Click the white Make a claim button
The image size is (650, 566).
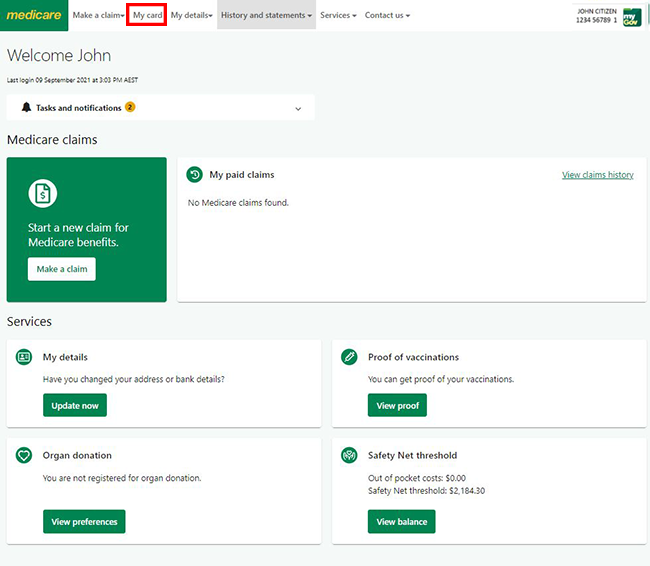[x=62, y=269]
